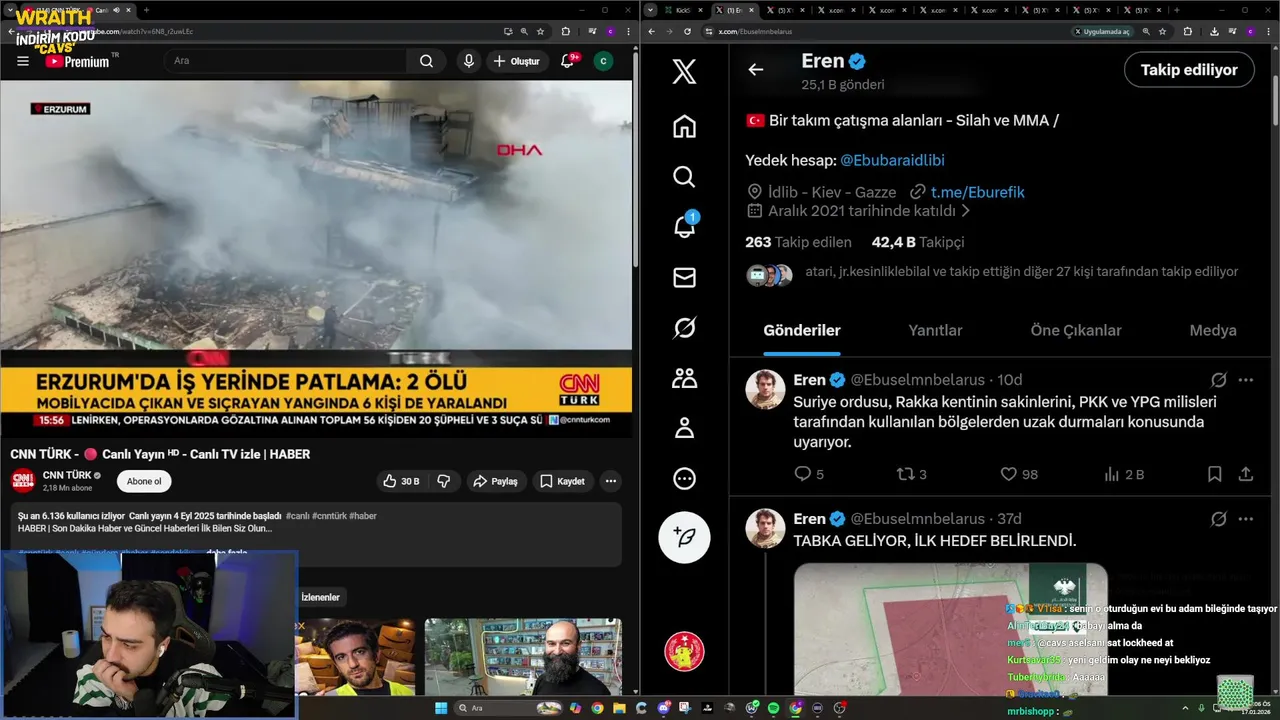Reload the x.com page
Viewport: 1280px width, 720px height.
coord(687,31)
